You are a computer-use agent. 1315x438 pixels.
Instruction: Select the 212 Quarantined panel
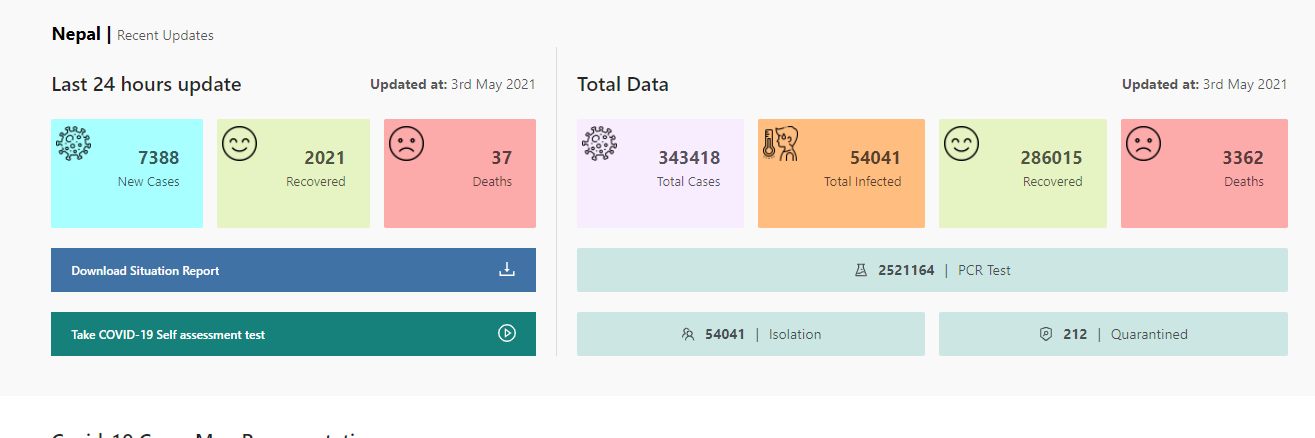(x=1112, y=334)
